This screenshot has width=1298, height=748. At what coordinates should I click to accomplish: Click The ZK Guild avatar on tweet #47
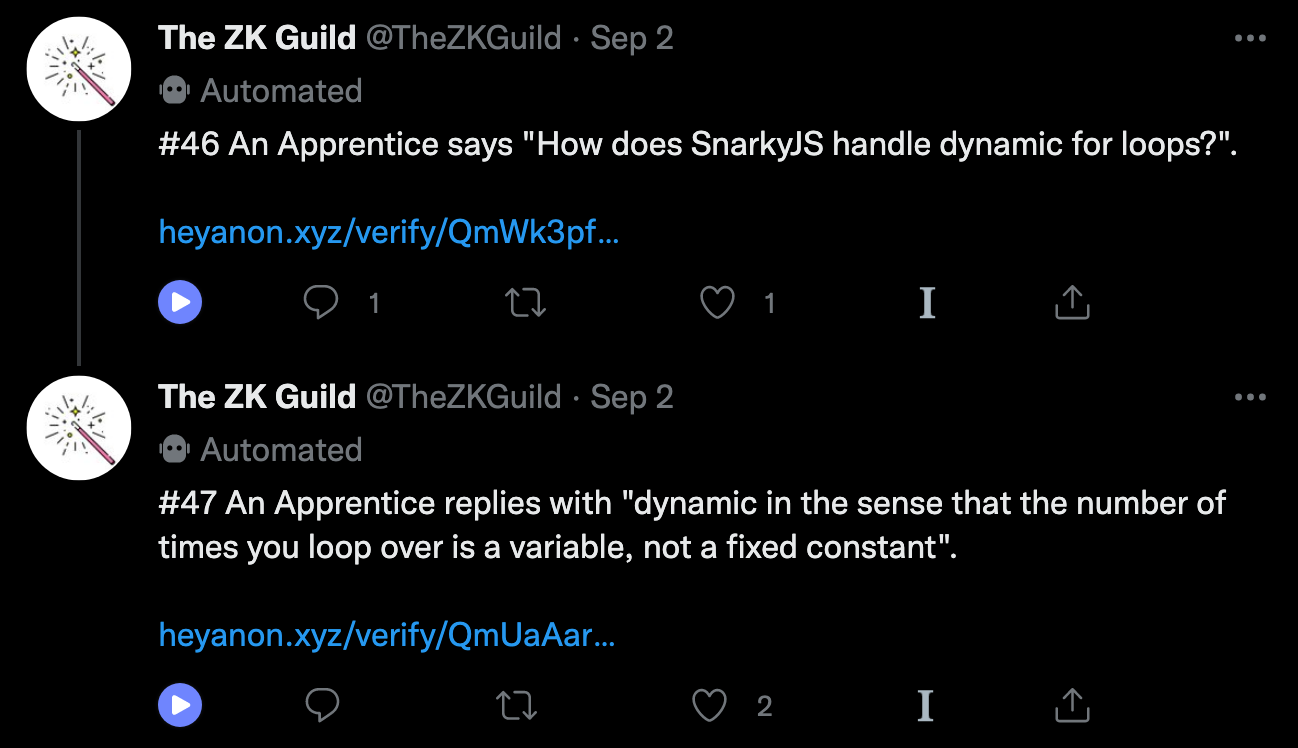point(79,427)
